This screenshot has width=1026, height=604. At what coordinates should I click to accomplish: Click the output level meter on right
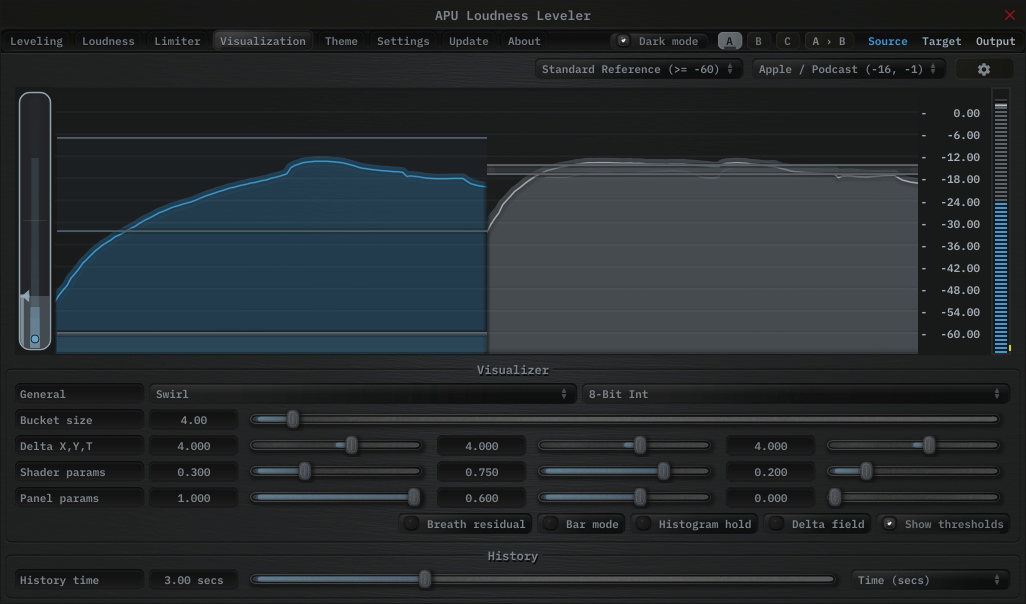1000,222
